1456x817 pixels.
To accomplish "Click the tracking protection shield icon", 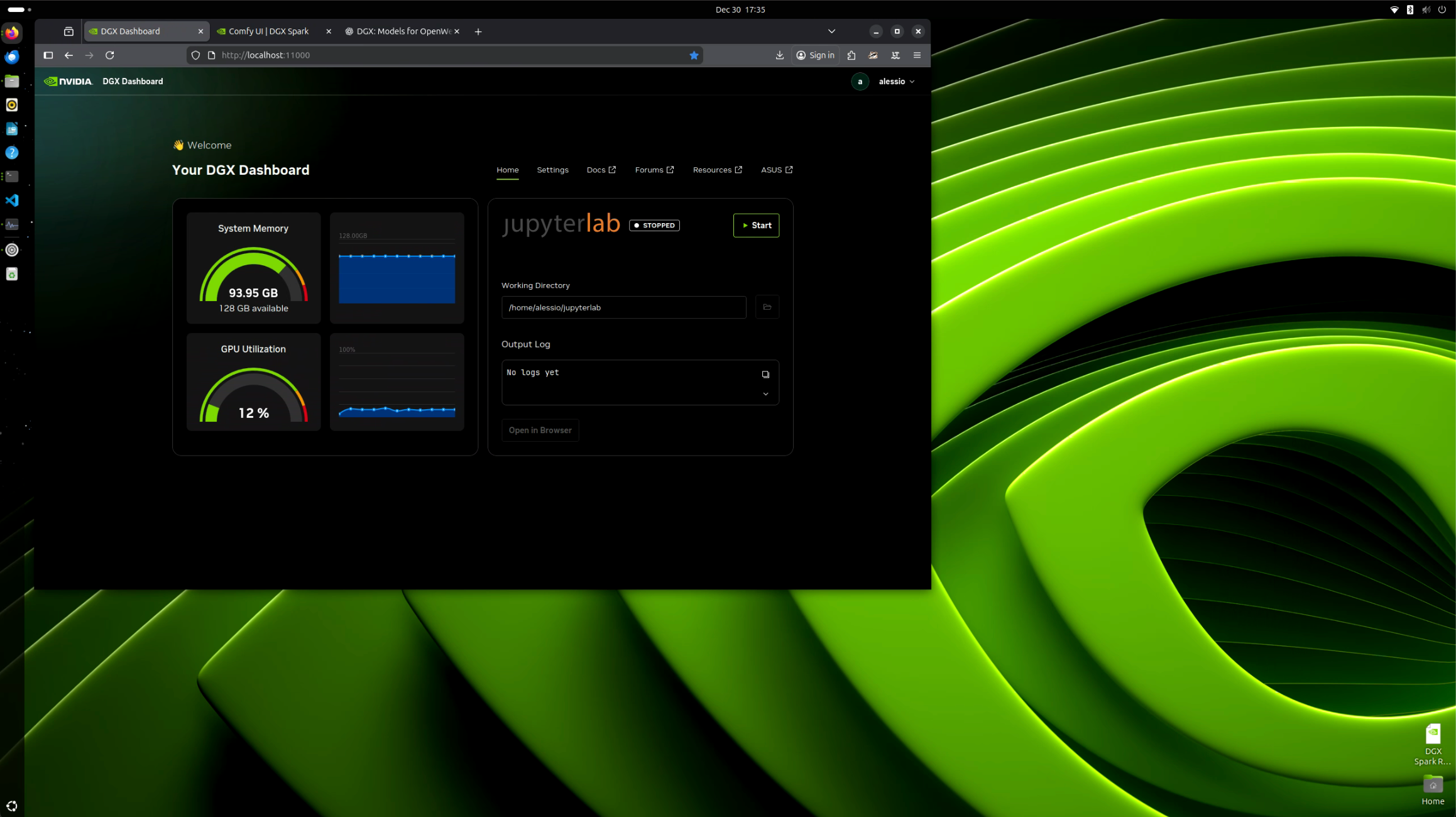I will pyautogui.click(x=195, y=55).
